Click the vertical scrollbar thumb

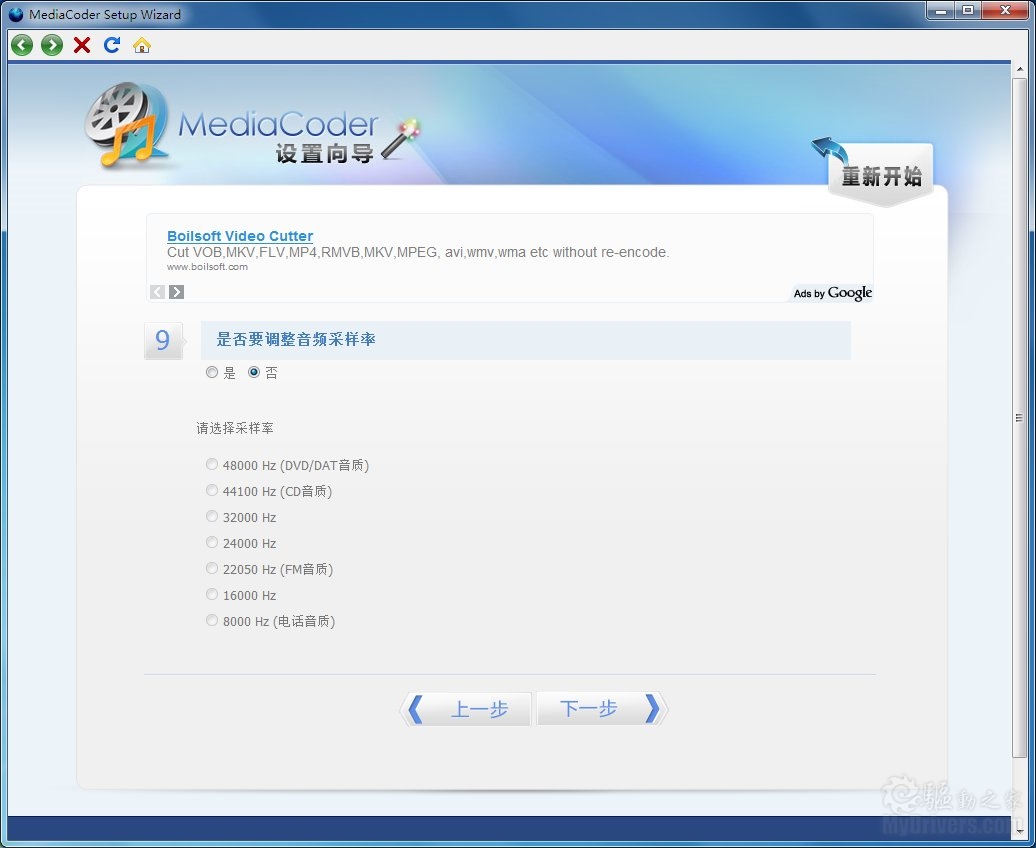[x=1019, y=418]
